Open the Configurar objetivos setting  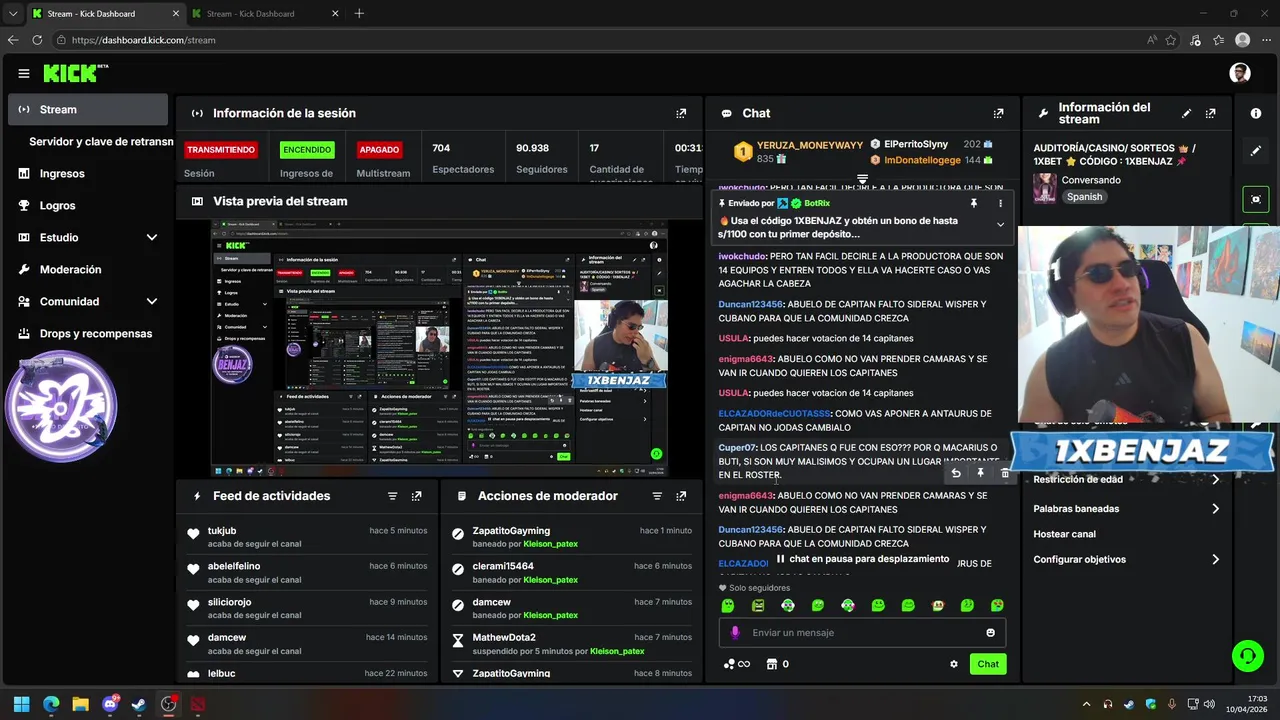(x=1127, y=560)
